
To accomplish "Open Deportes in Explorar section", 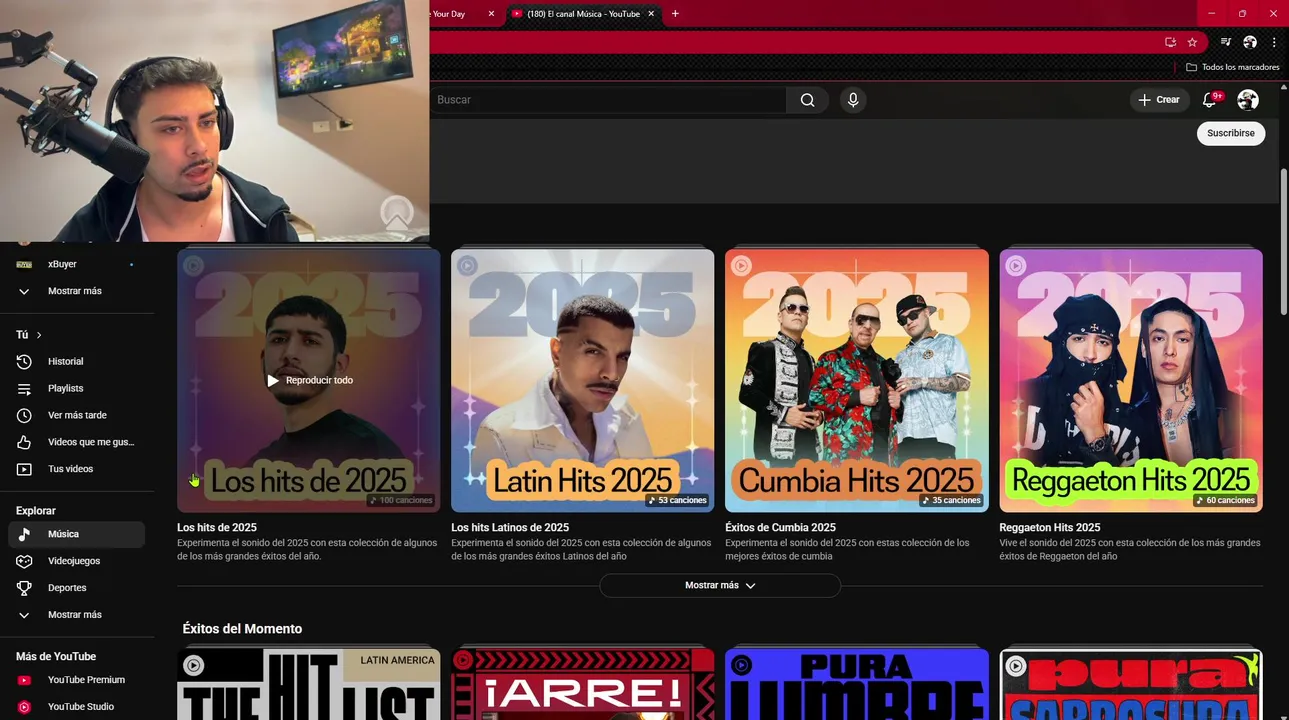I will [76, 588].
